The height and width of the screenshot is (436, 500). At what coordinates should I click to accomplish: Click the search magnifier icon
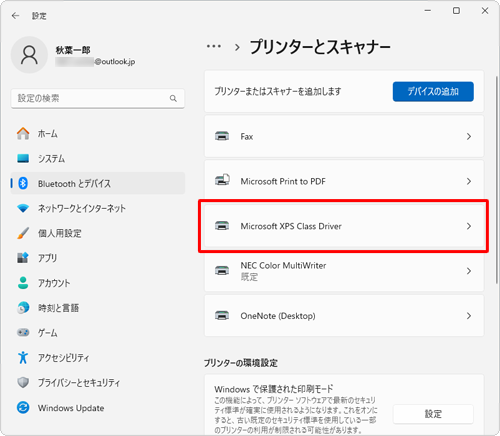173,98
